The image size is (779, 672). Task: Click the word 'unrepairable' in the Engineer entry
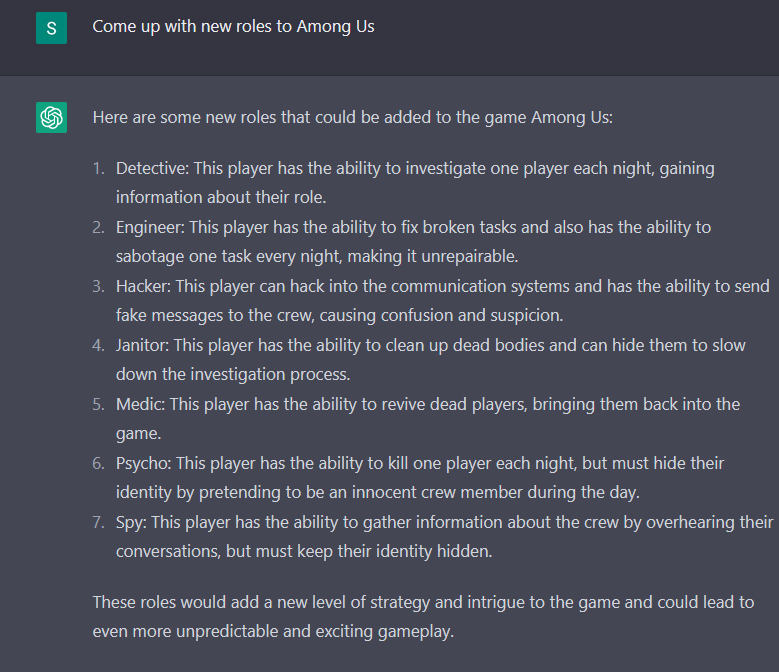[469, 256]
